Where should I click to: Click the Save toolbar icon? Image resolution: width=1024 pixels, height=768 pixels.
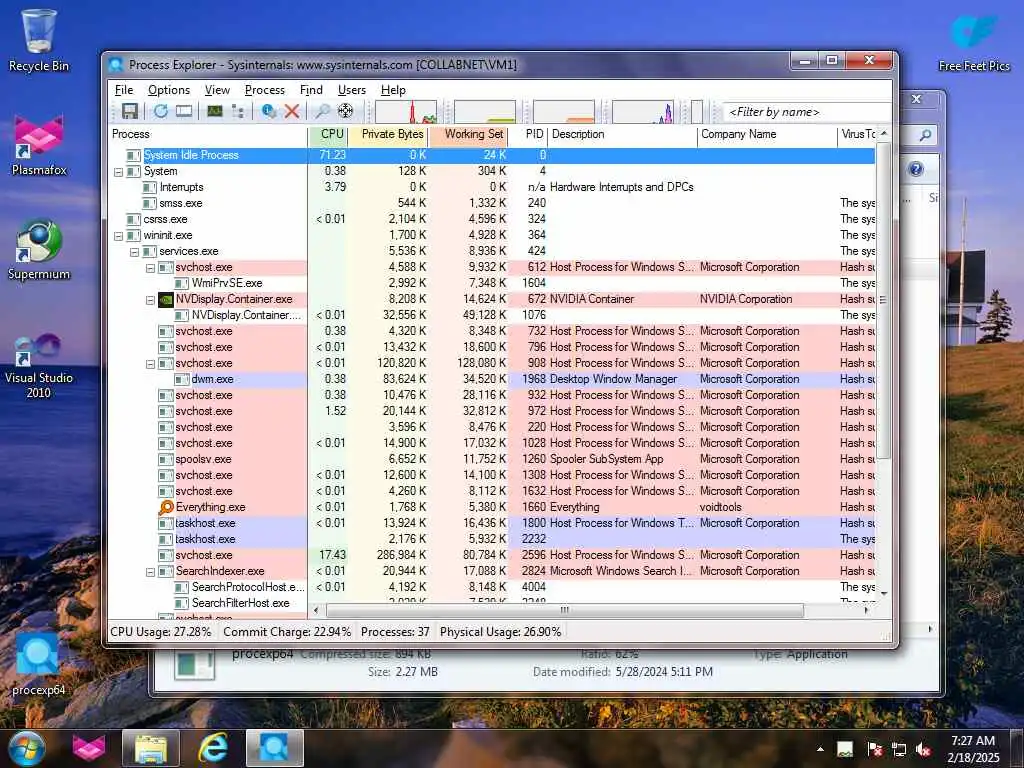coord(130,111)
